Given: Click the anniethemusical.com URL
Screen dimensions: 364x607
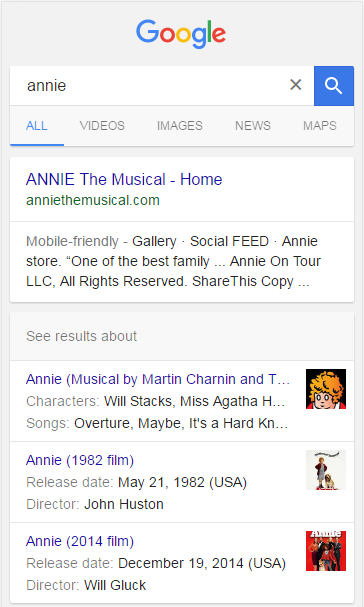Looking at the screenshot, I should click(x=93, y=200).
